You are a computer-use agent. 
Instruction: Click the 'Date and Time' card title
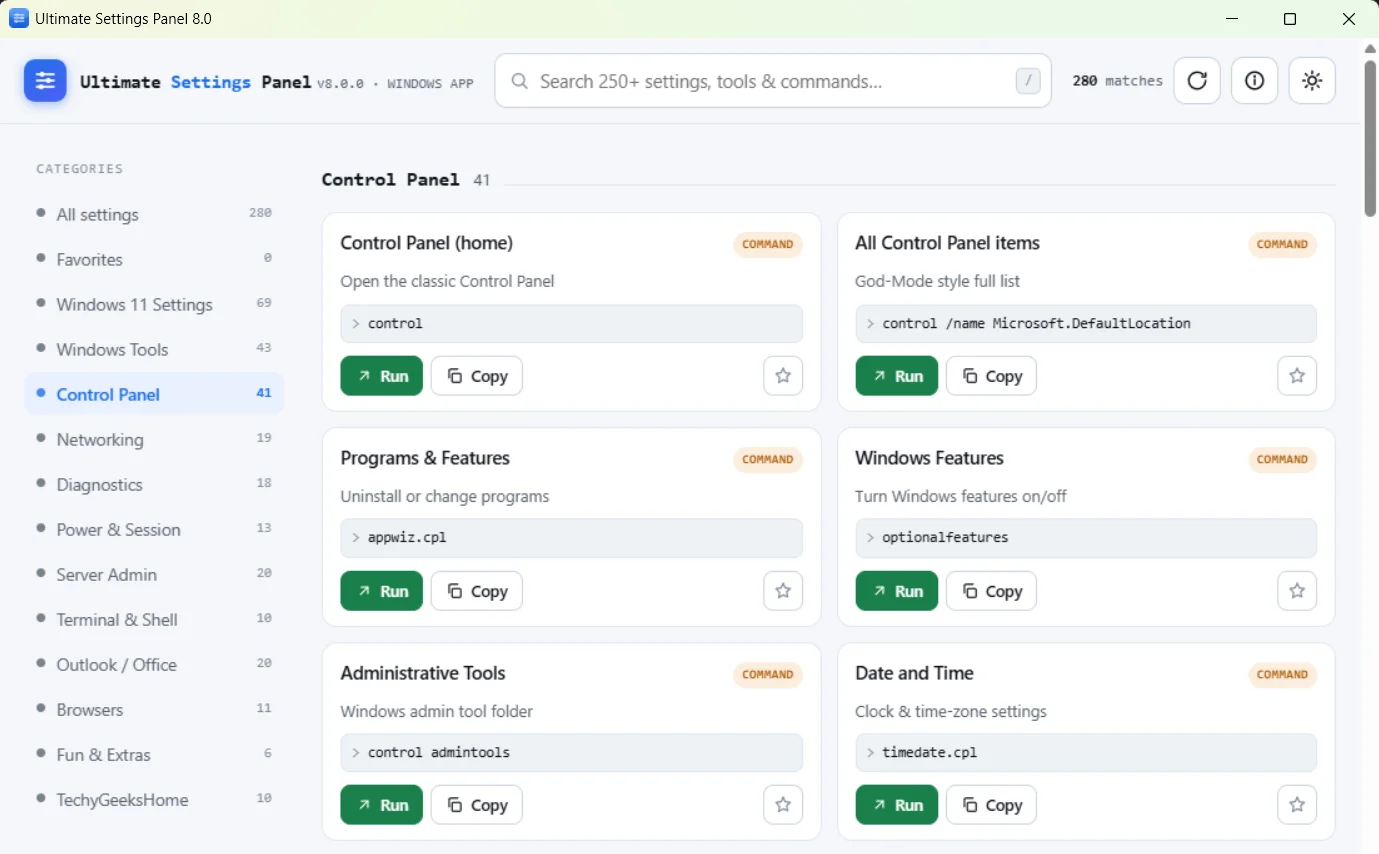[915, 673]
